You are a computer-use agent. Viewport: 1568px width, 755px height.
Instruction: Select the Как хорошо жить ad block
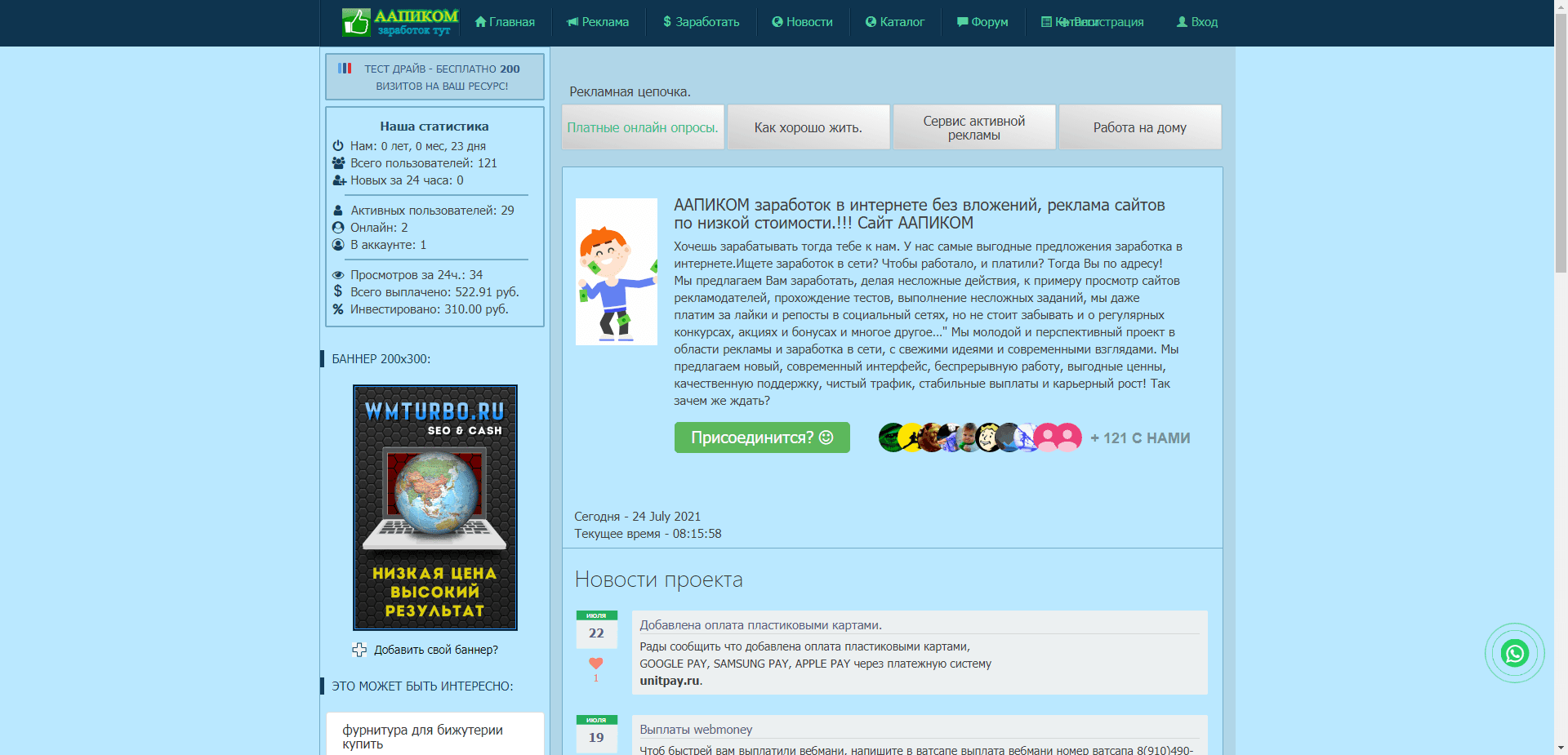pyautogui.click(x=808, y=127)
